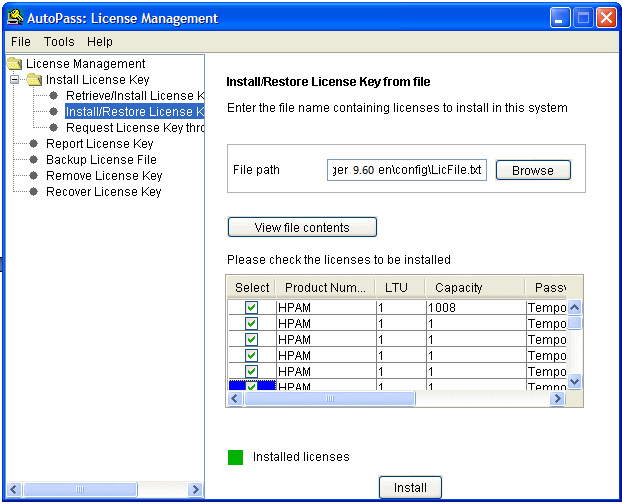The width and height of the screenshot is (622, 504).
Task: Open the Help menu
Action: [100, 42]
